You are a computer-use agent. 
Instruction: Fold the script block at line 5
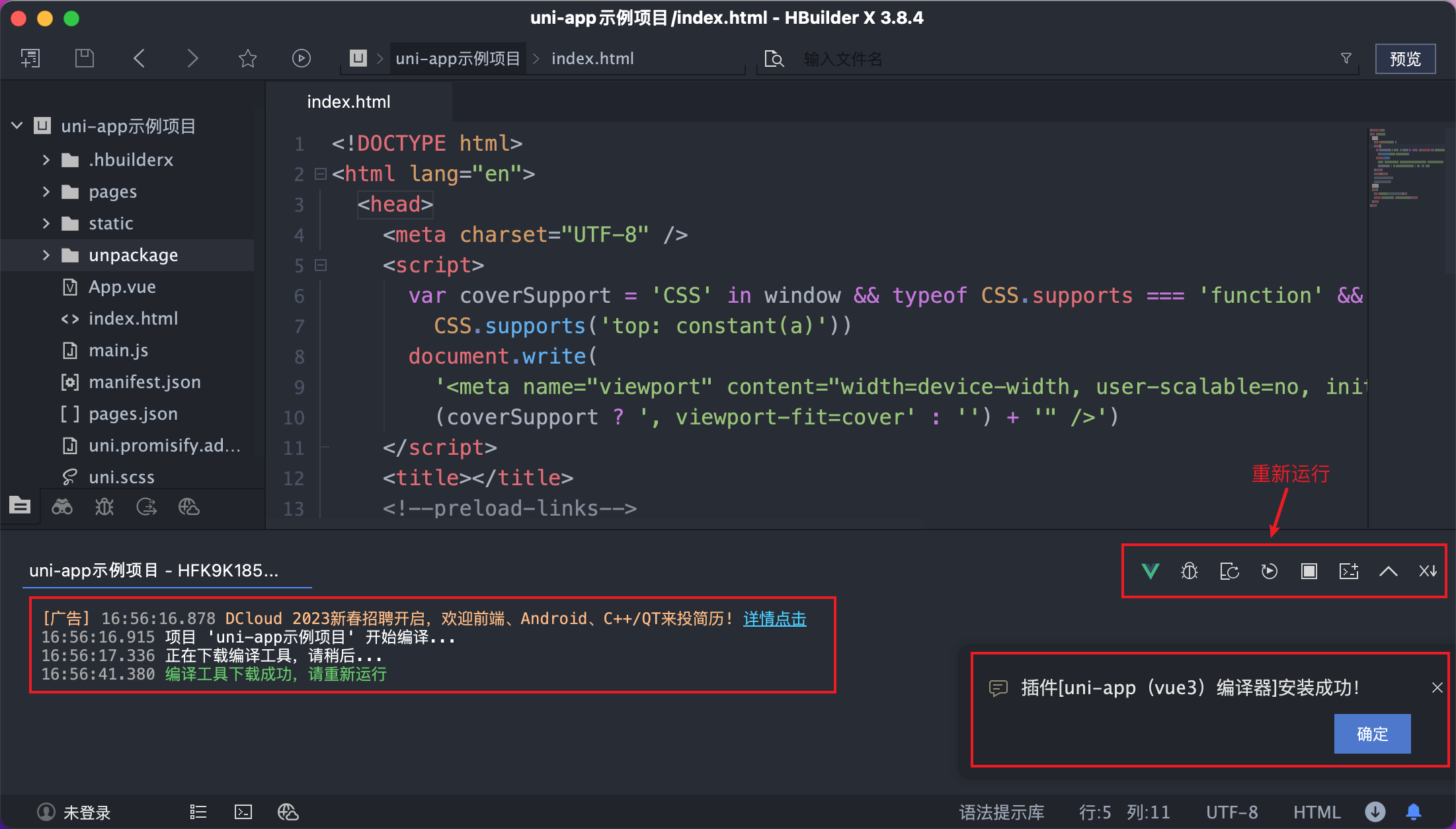[321, 265]
